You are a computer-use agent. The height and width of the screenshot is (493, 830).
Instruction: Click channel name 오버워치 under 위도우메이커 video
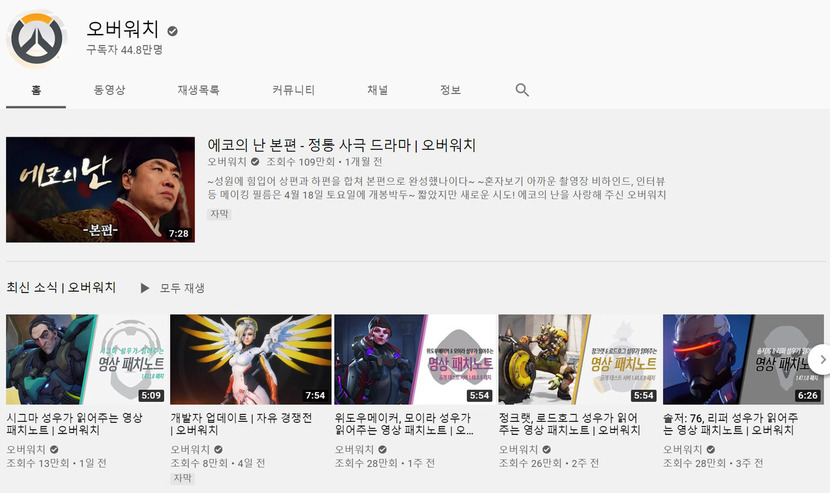point(354,450)
